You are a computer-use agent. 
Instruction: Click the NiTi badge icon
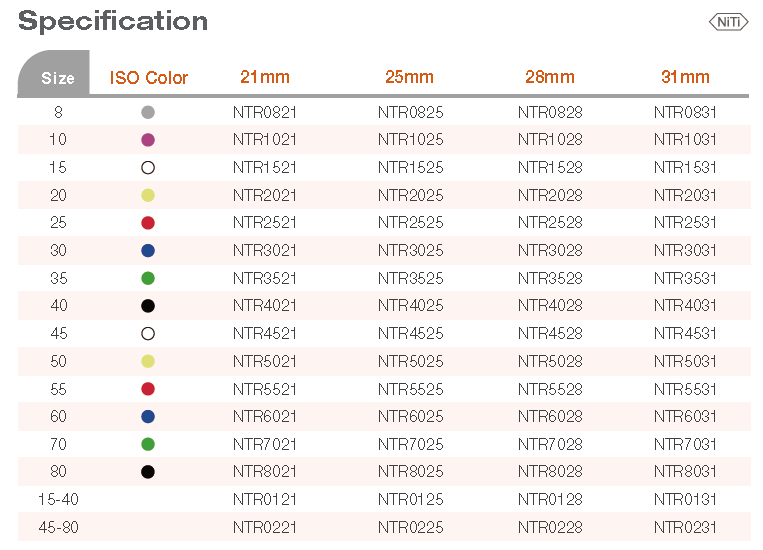click(727, 21)
